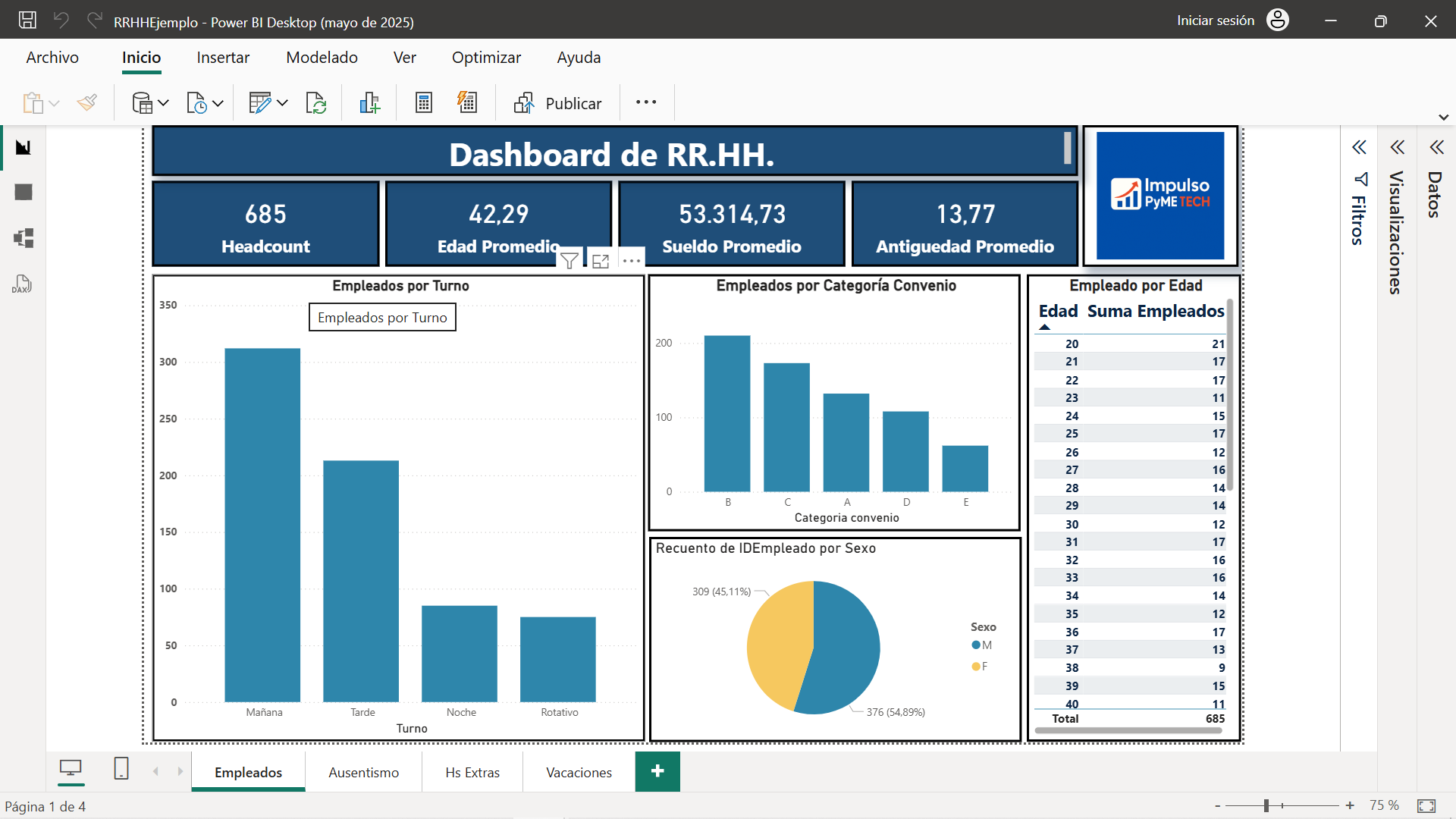Expand the Filtros pane
This screenshot has width=1456, height=819.
tap(1359, 147)
